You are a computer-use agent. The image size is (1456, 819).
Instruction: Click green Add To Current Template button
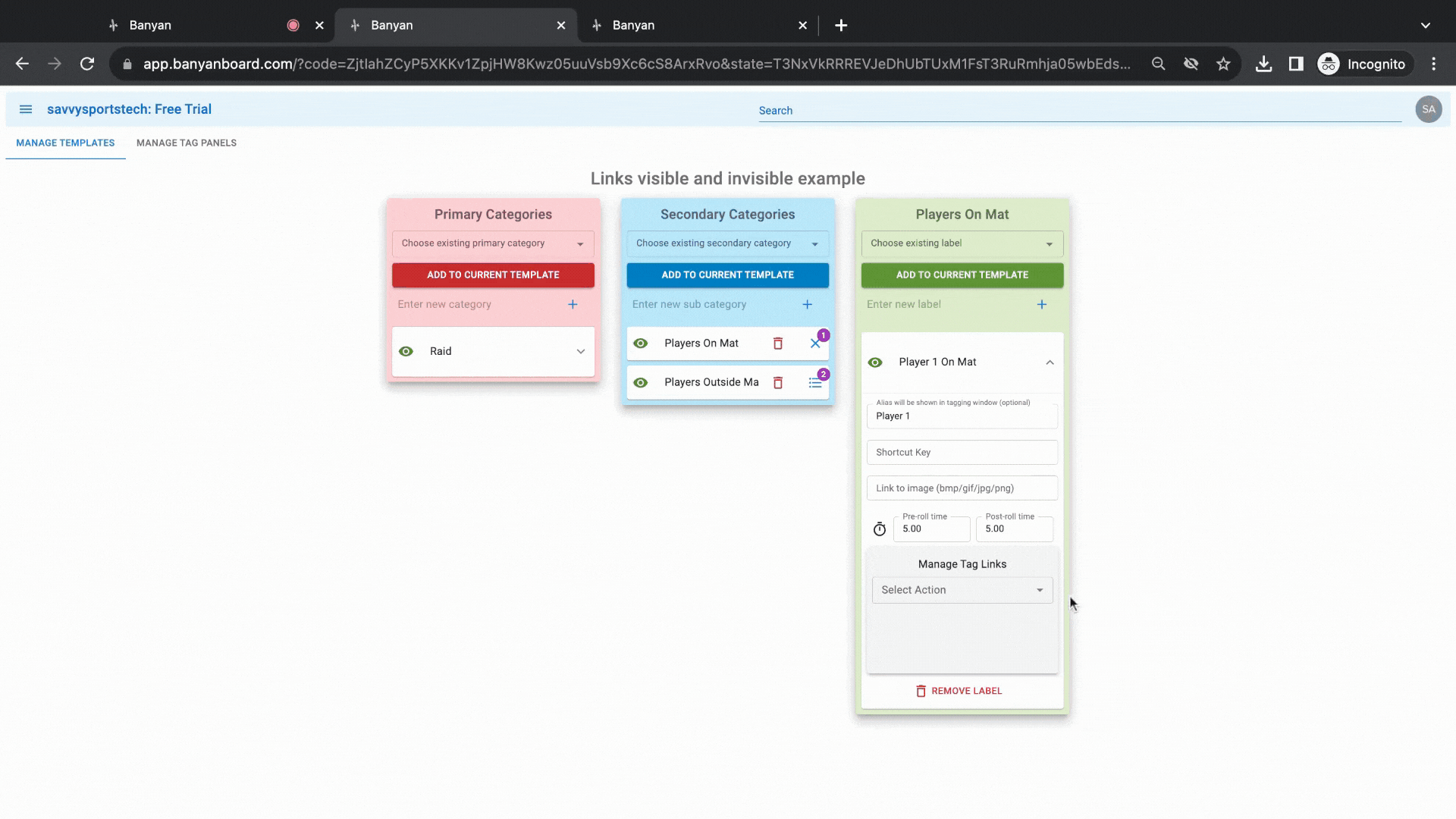(962, 275)
